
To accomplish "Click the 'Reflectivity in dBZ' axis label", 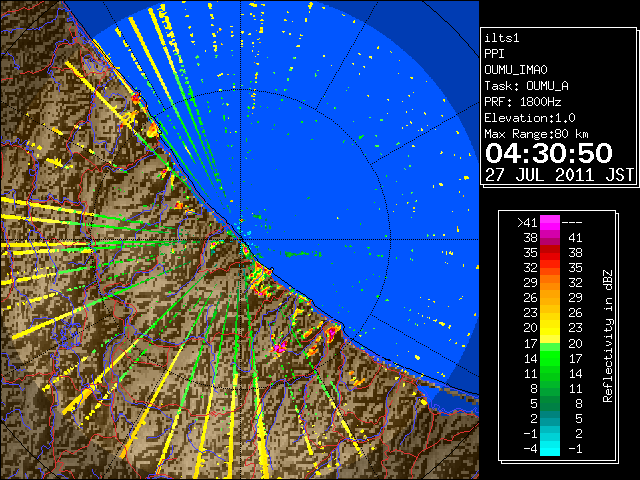I will point(608,336).
